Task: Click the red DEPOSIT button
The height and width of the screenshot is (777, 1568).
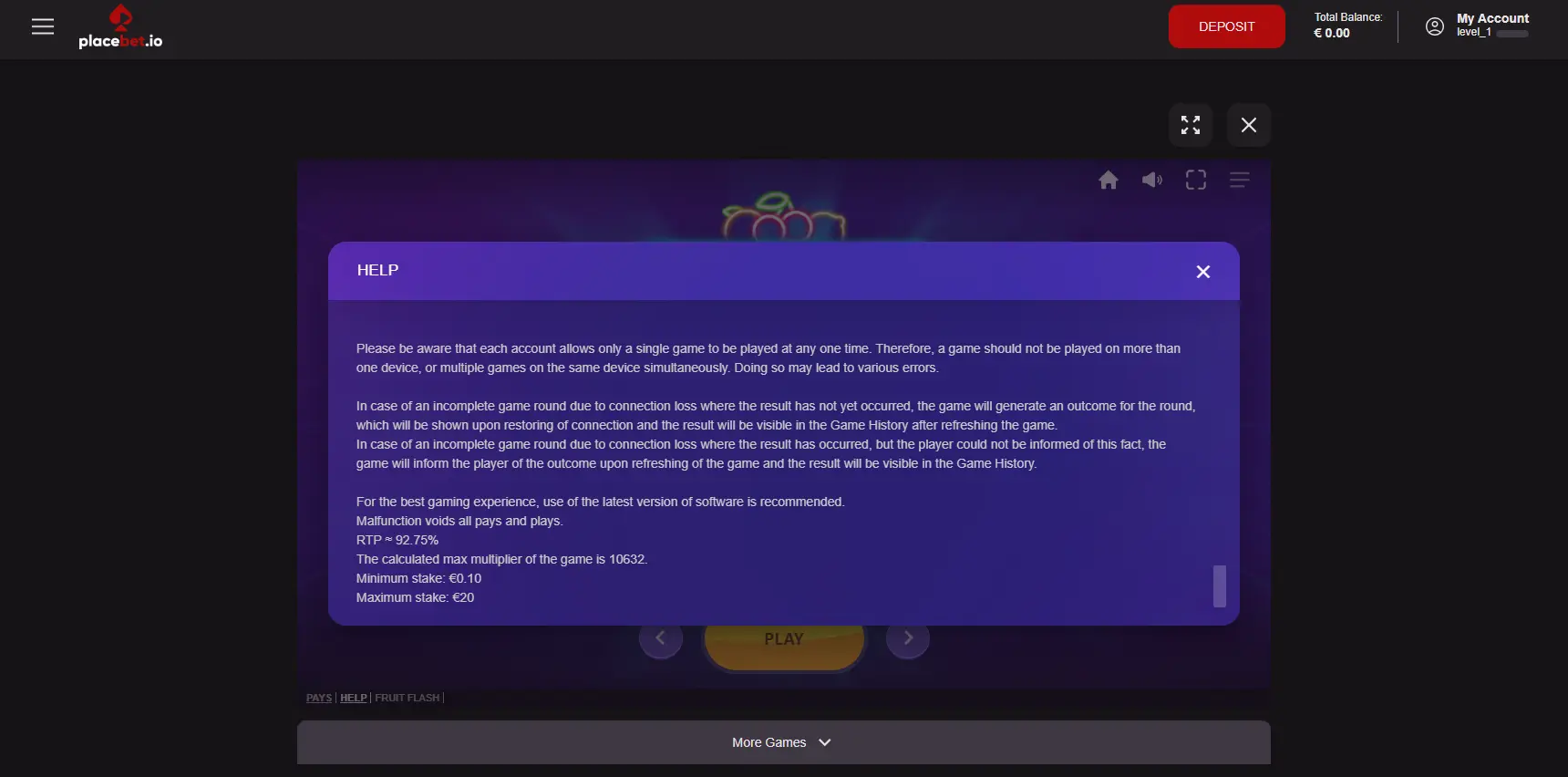Action: point(1227,26)
